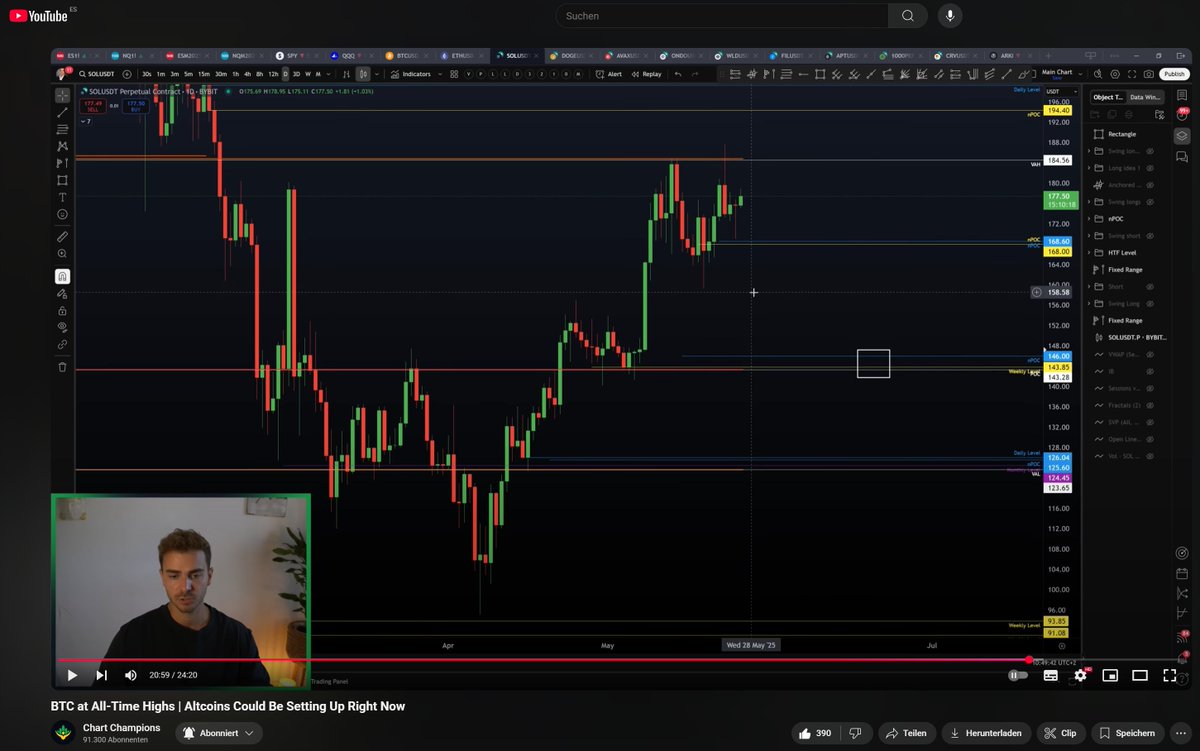Viewport: 1200px width, 751px height.
Task: Activate the zoom-in tool in left toolbar
Action: coord(62,254)
